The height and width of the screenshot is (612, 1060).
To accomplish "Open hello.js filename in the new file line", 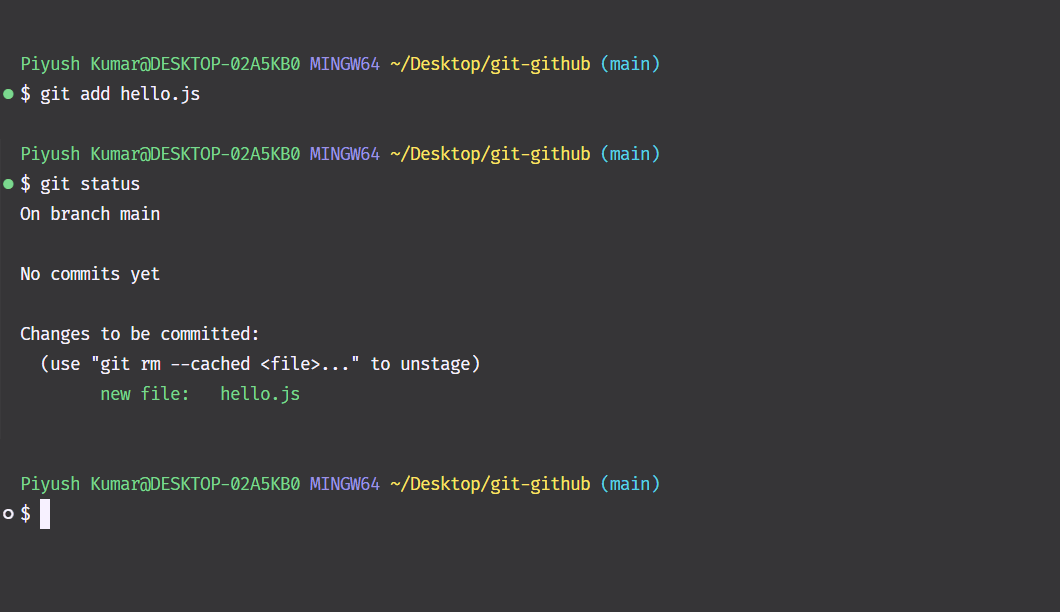I will 260,394.
